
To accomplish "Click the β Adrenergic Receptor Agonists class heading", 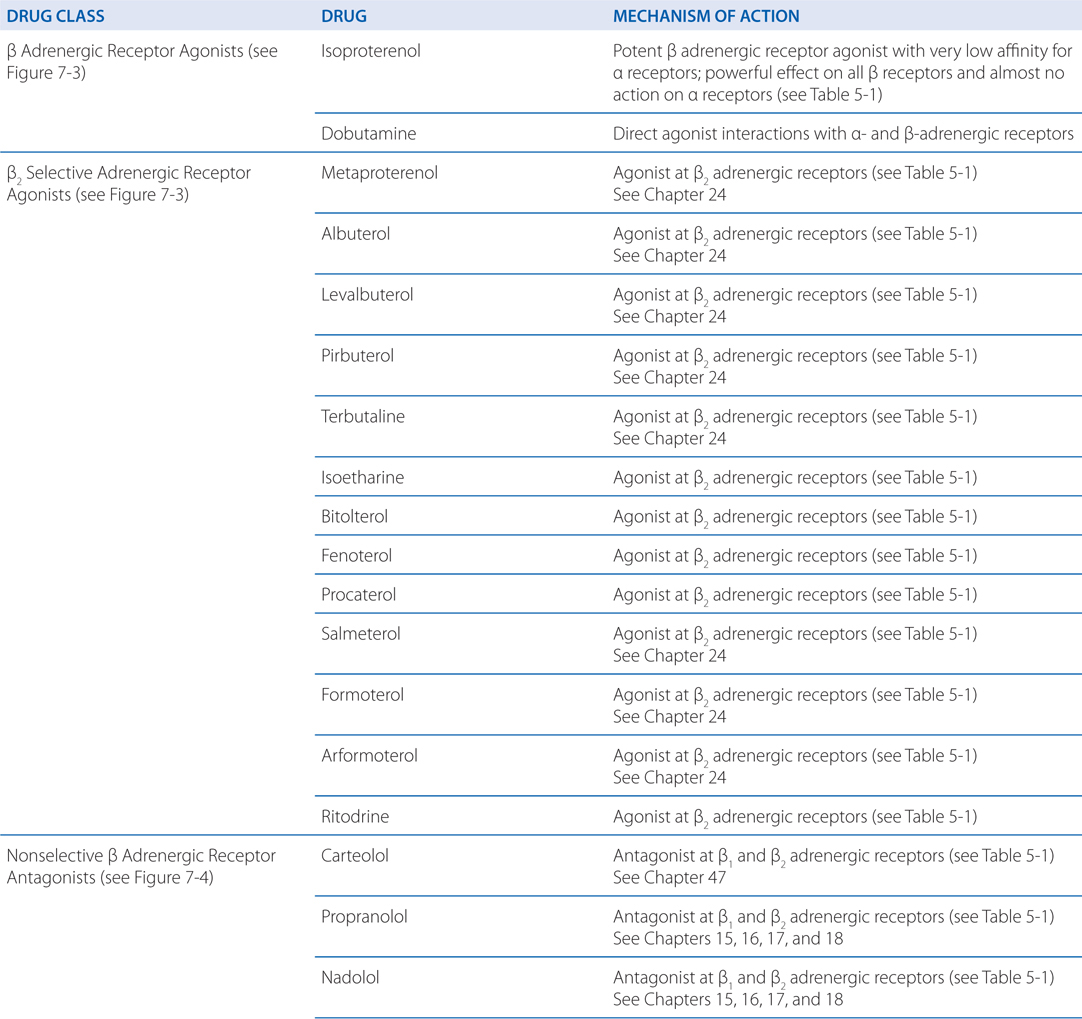I will point(142,51).
